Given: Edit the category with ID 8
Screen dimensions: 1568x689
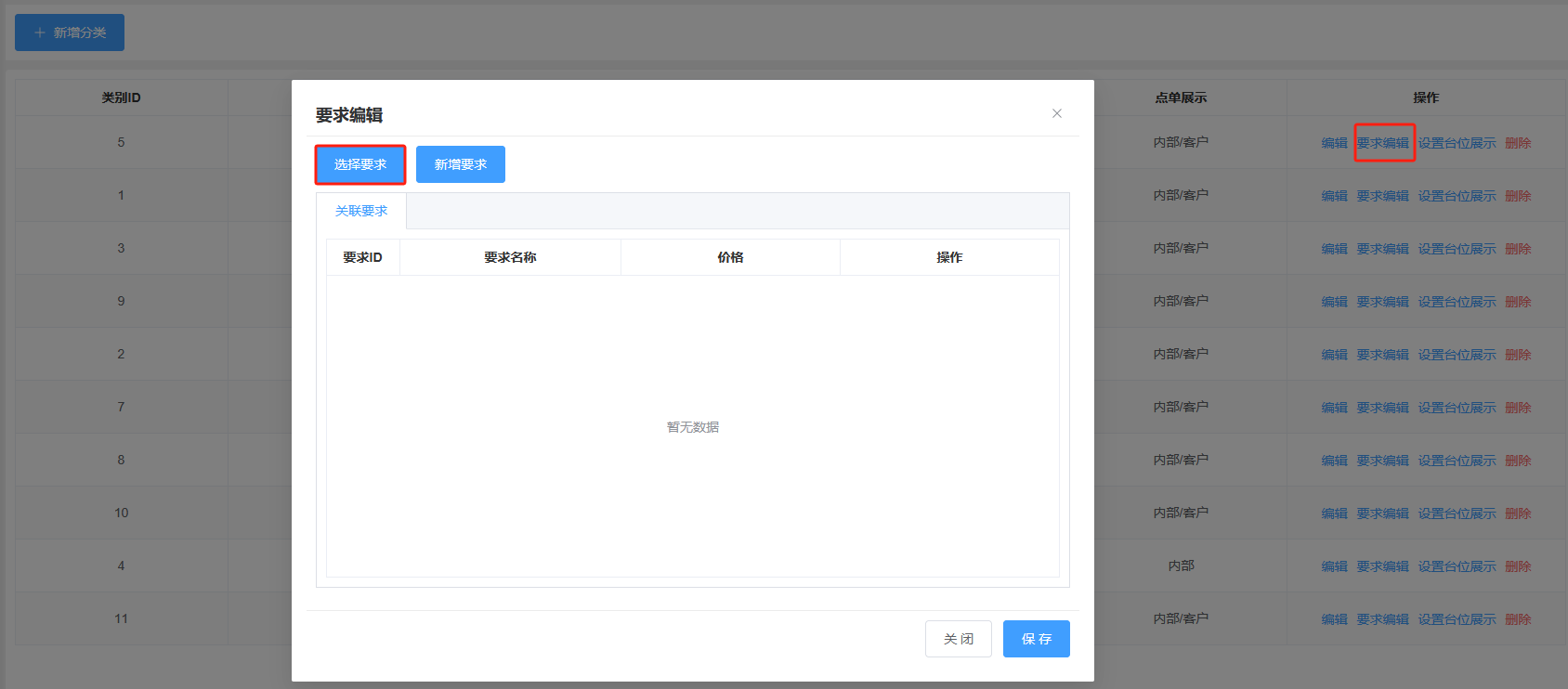Looking at the screenshot, I should click(x=1334, y=461).
